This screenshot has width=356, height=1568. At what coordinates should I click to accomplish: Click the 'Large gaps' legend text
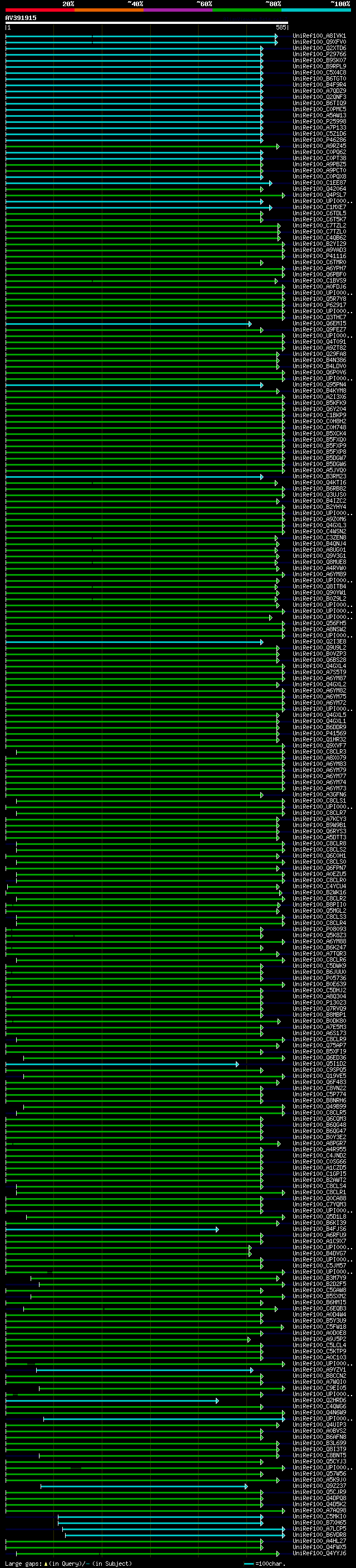[23, 1564]
